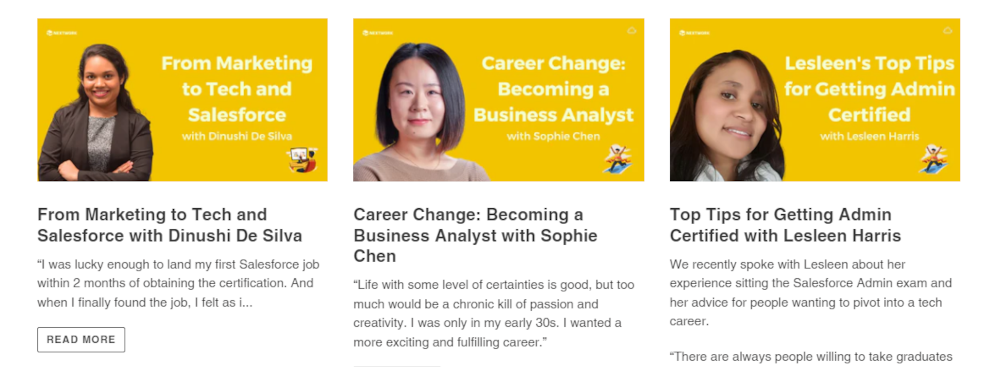Click celebrating figure icon on Lesleen's banner
1000x367 pixels.
(934, 159)
